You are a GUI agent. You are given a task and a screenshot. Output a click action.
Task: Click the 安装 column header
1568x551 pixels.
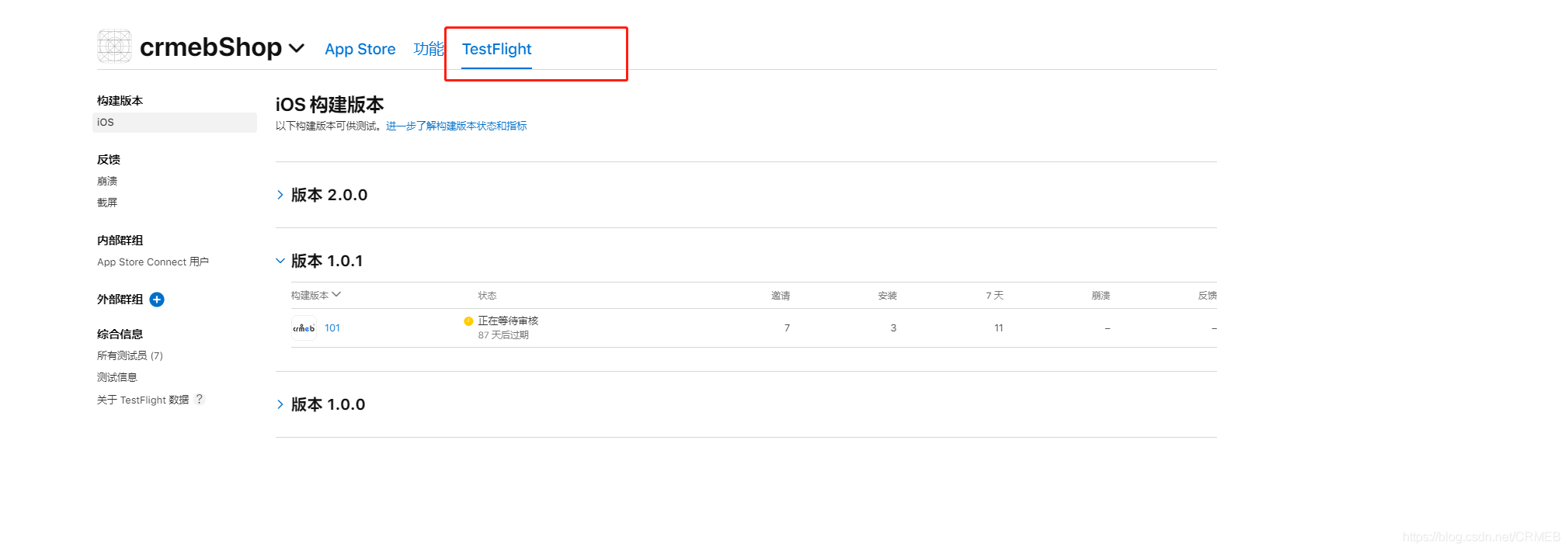[x=888, y=296]
